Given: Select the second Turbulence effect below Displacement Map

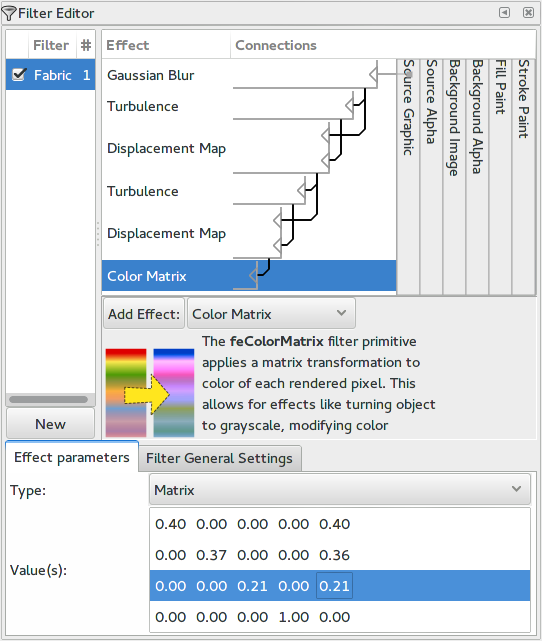Looking at the screenshot, I should [143, 191].
